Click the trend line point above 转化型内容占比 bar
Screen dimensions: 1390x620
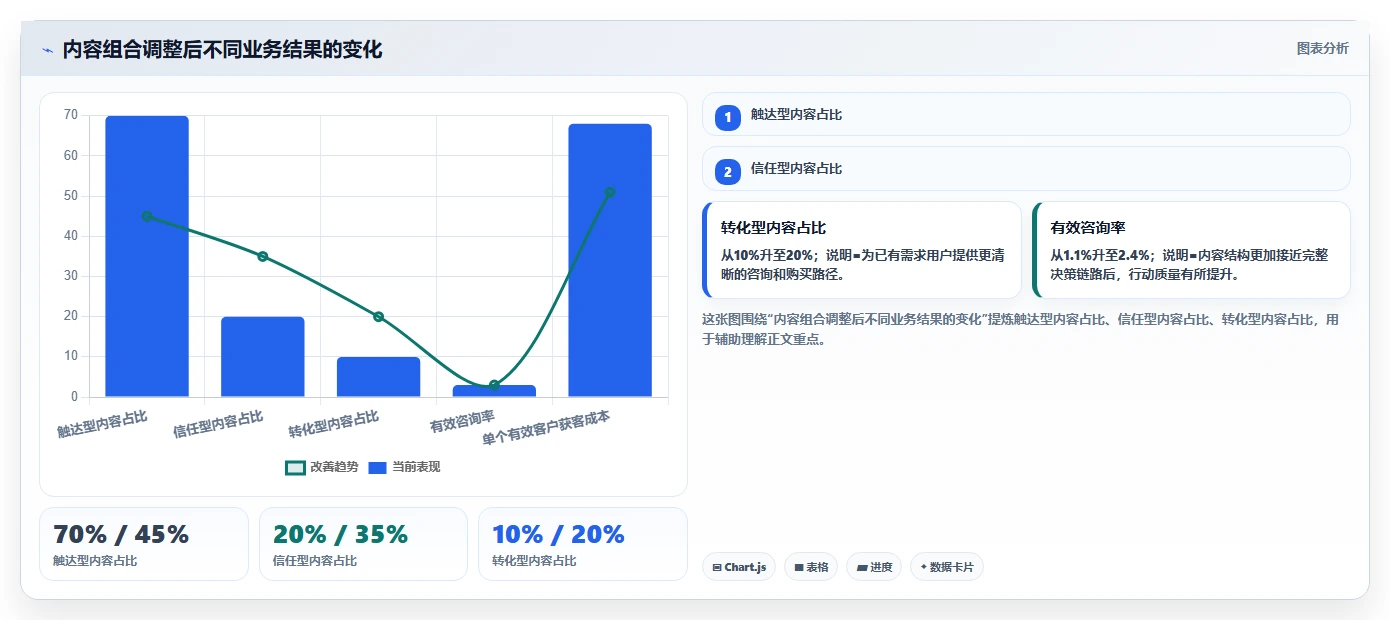(x=378, y=317)
